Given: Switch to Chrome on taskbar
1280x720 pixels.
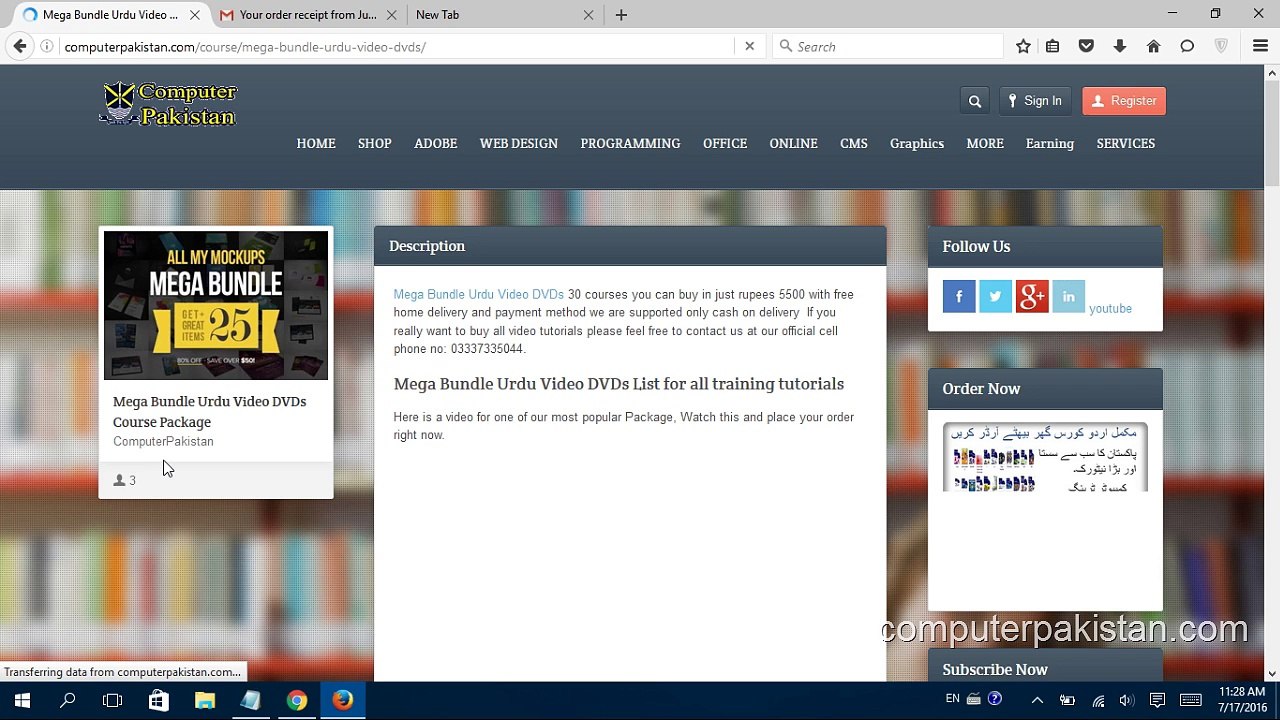Looking at the screenshot, I should pos(297,700).
